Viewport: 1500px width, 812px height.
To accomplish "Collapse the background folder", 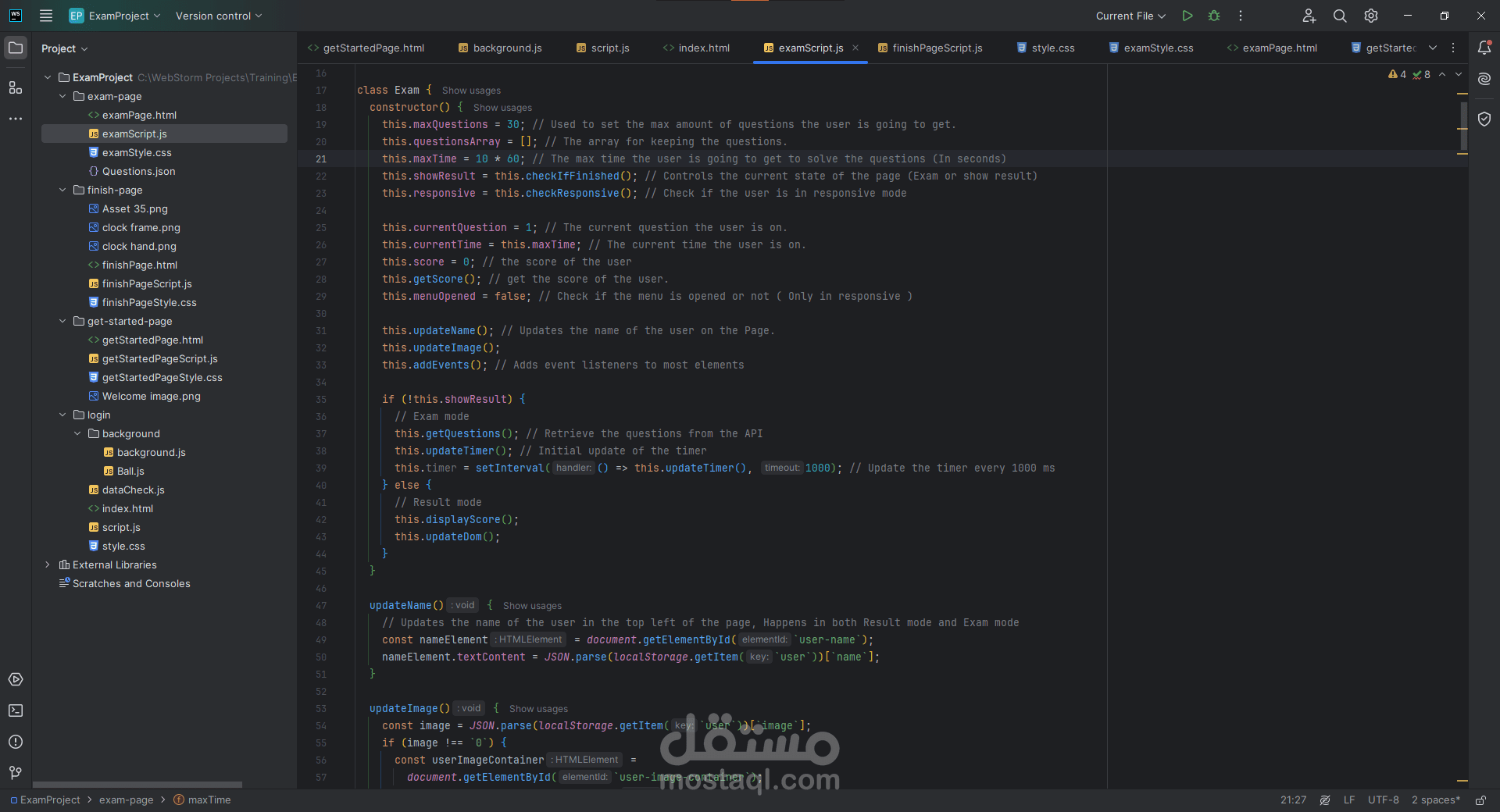I will (x=77, y=433).
